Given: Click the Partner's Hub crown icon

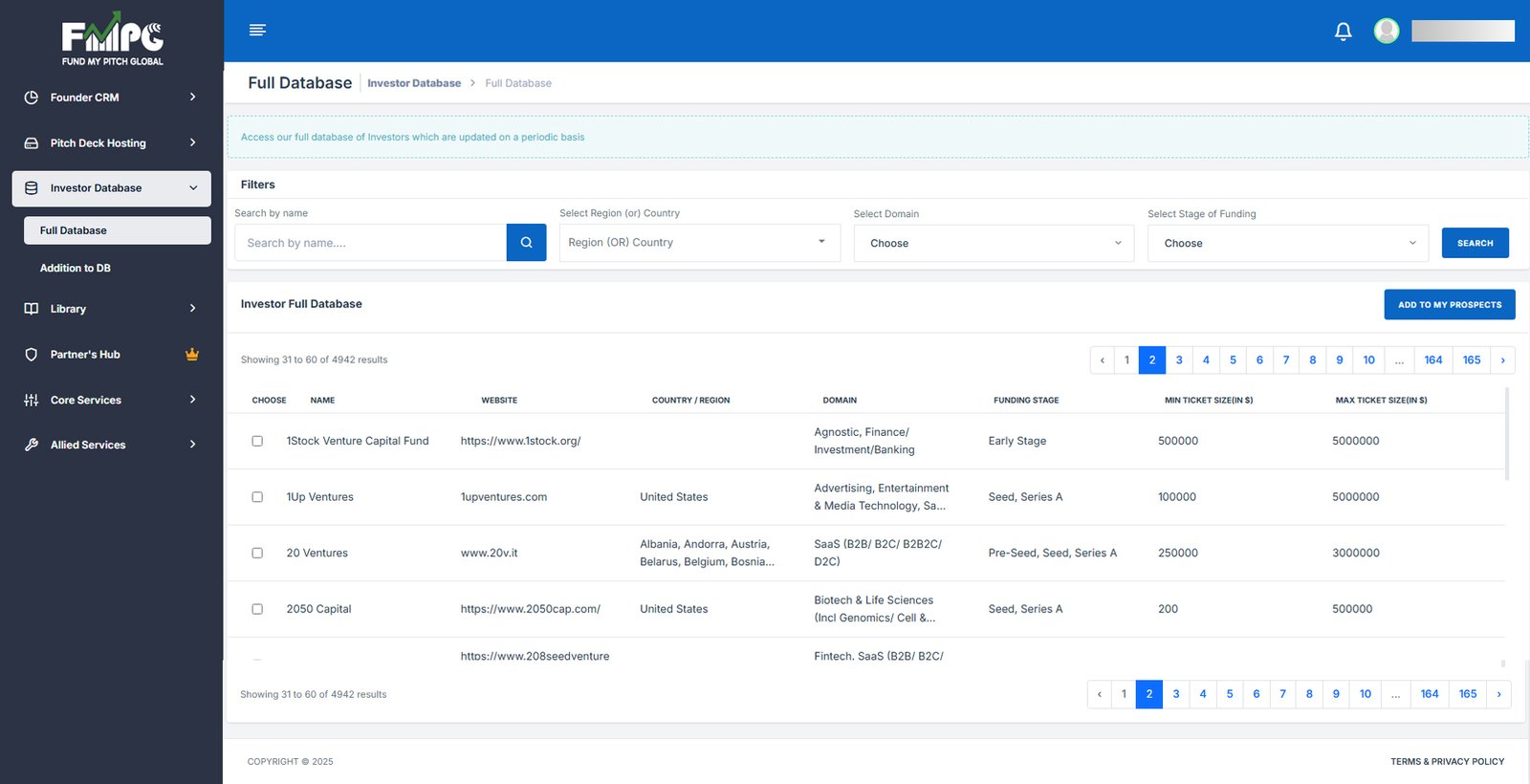Looking at the screenshot, I should 192,355.
